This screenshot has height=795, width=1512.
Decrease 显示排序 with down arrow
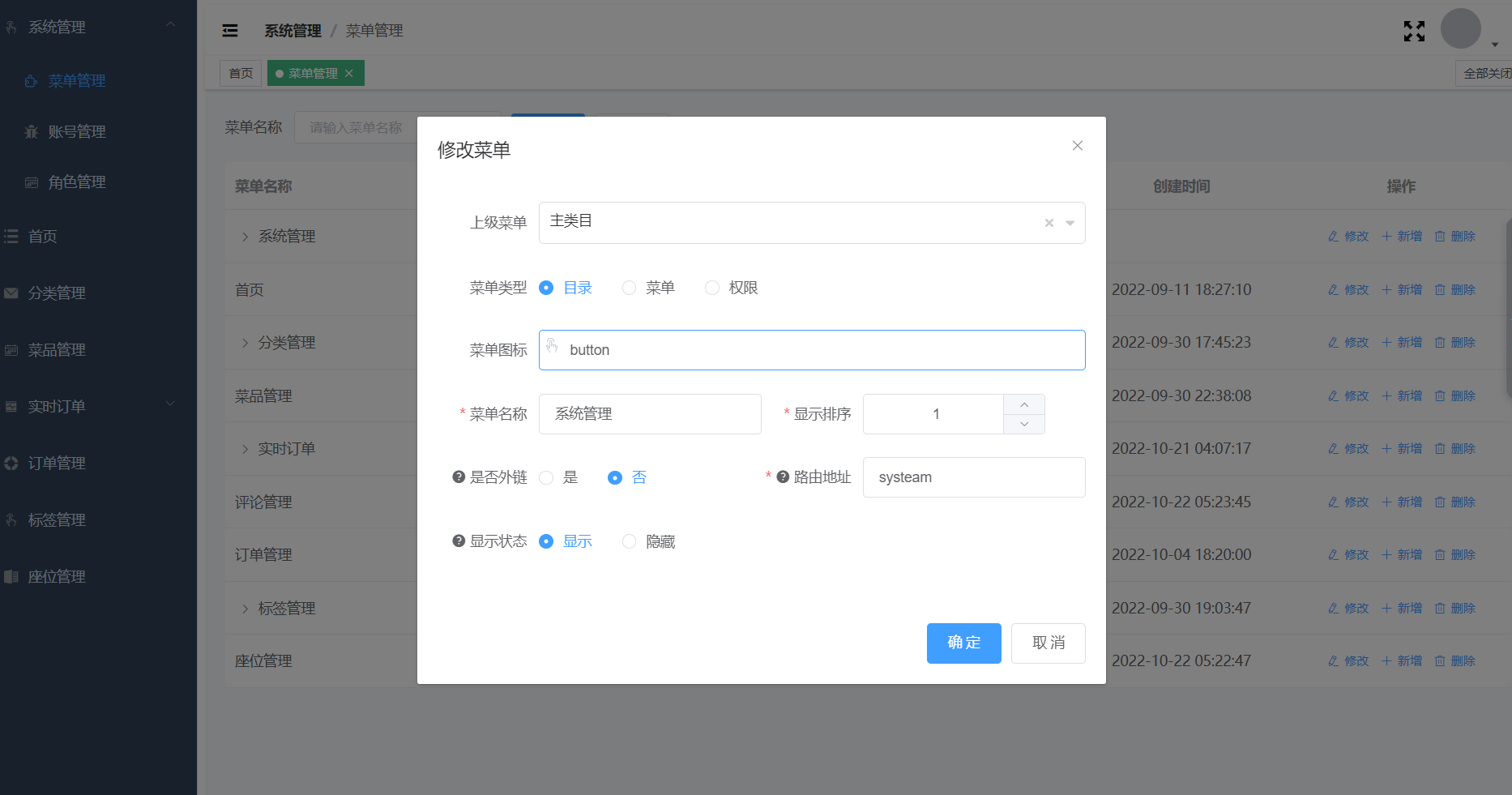1024,424
